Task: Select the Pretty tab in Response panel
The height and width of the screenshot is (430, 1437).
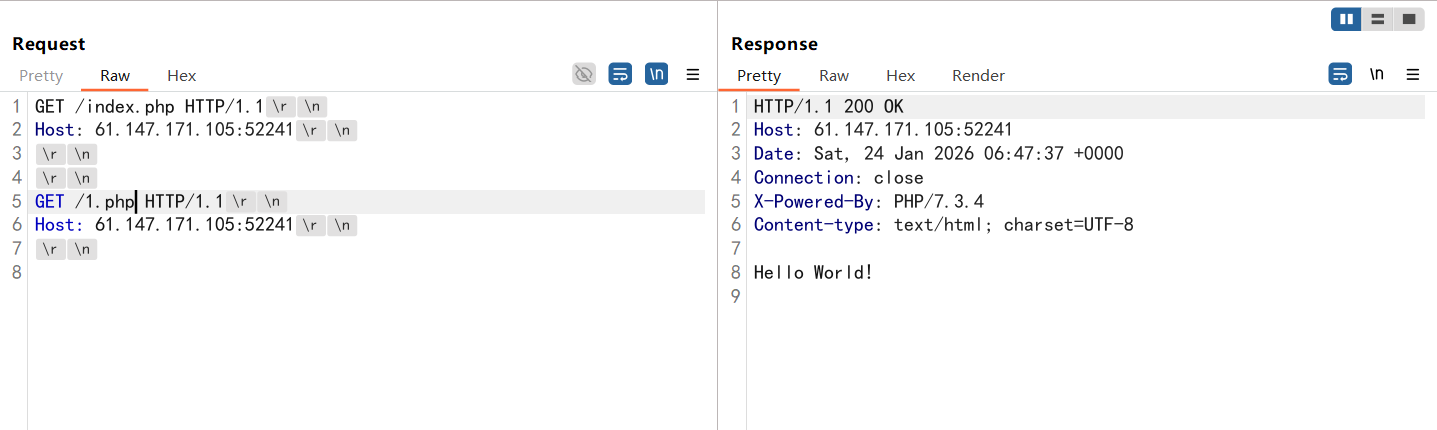Action: point(759,76)
